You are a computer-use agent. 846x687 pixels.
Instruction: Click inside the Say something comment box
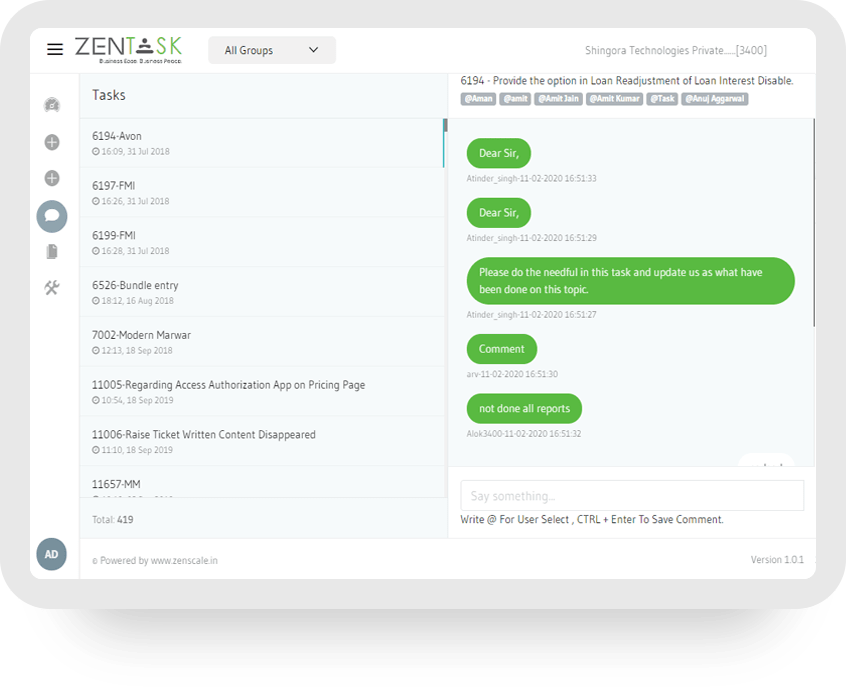click(631, 495)
